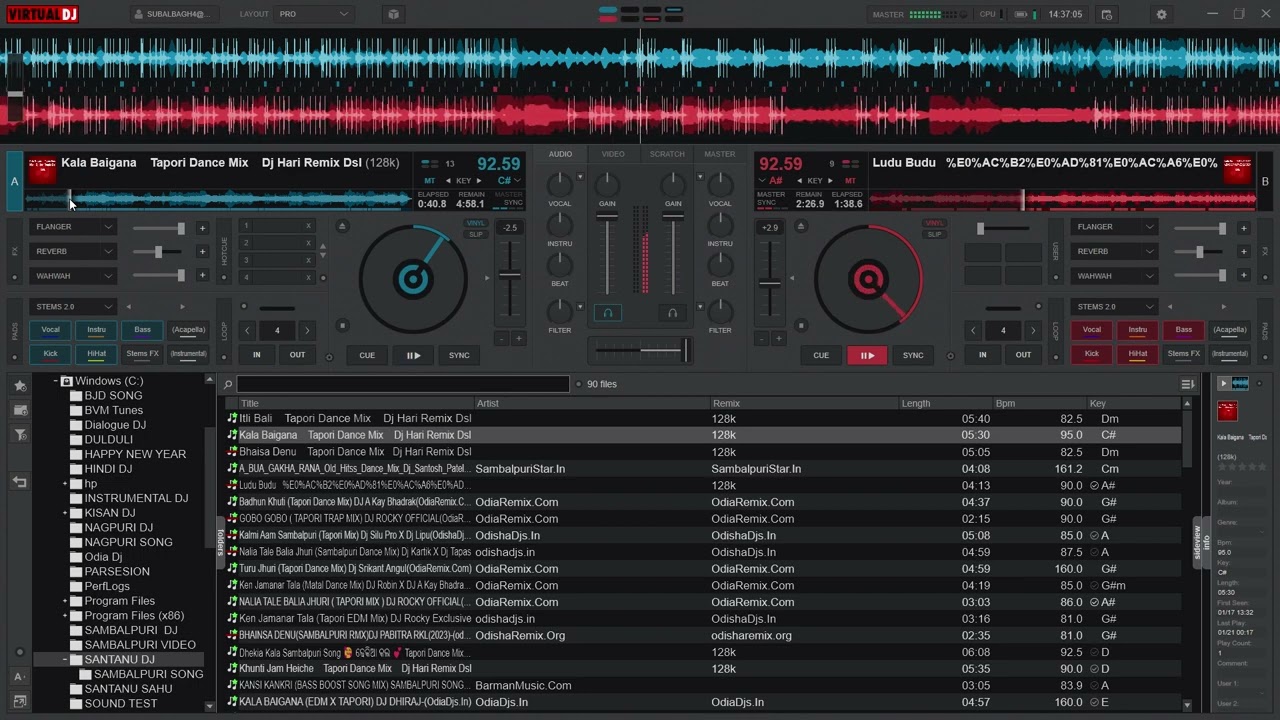Expand the Program Files folder
This screenshot has width=1280, height=720.
(65, 601)
